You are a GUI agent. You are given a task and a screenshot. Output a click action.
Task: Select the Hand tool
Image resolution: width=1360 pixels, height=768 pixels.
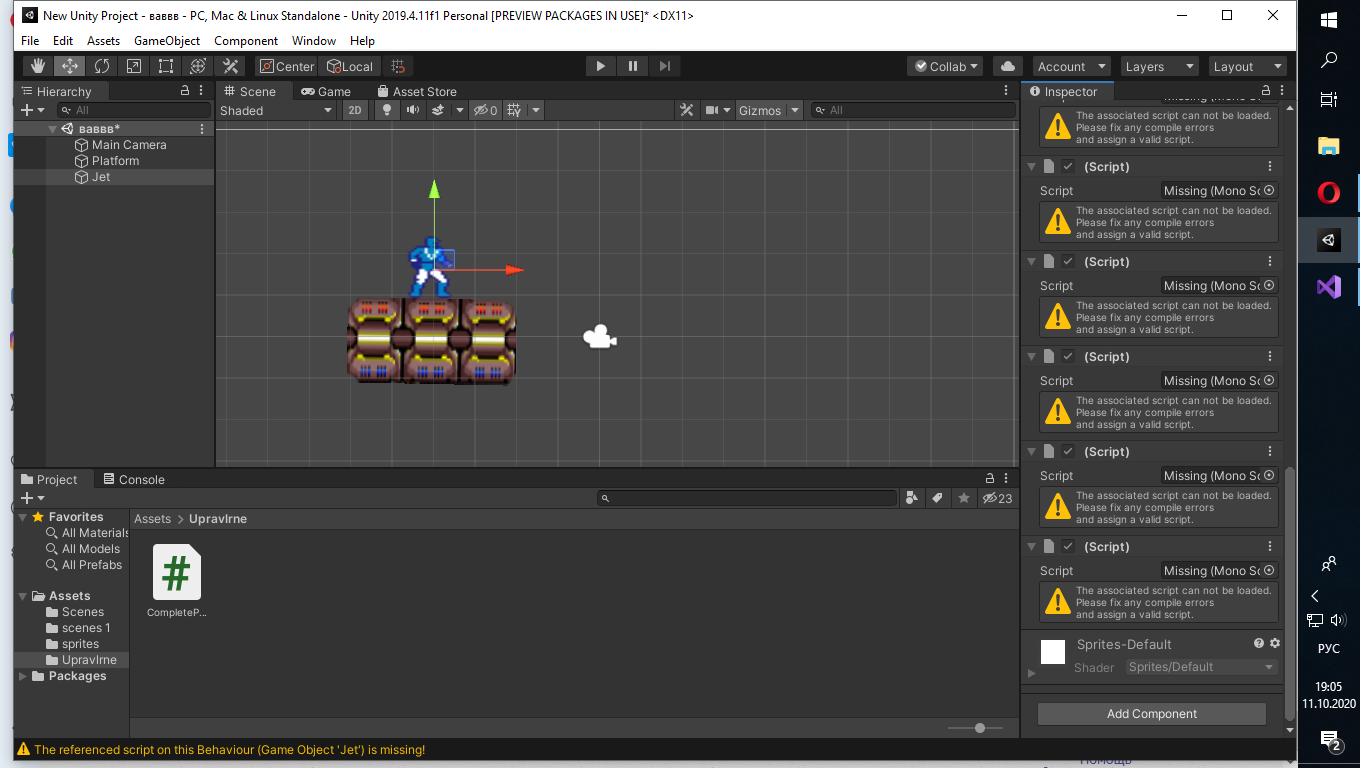(x=38, y=66)
